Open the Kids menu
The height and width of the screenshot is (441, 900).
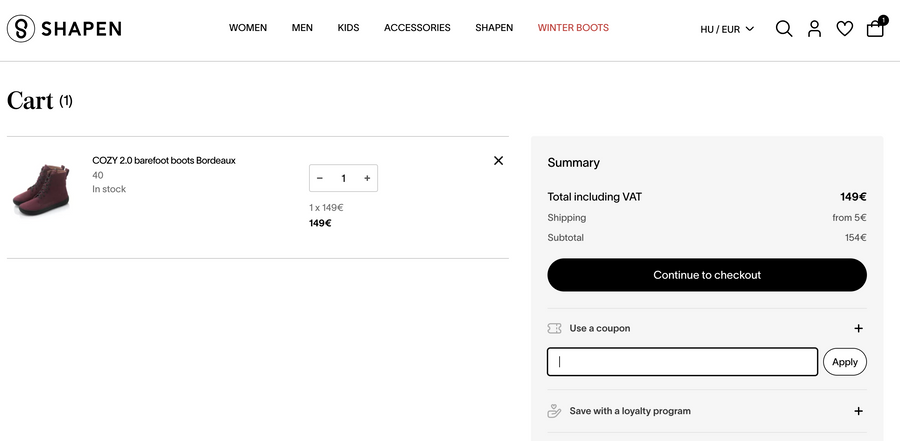click(x=348, y=28)
